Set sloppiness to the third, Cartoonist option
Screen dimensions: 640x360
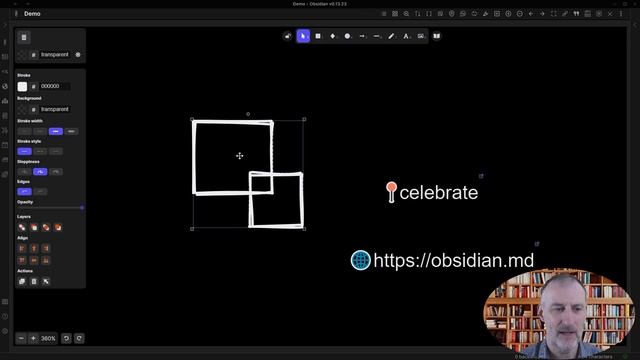56,172
